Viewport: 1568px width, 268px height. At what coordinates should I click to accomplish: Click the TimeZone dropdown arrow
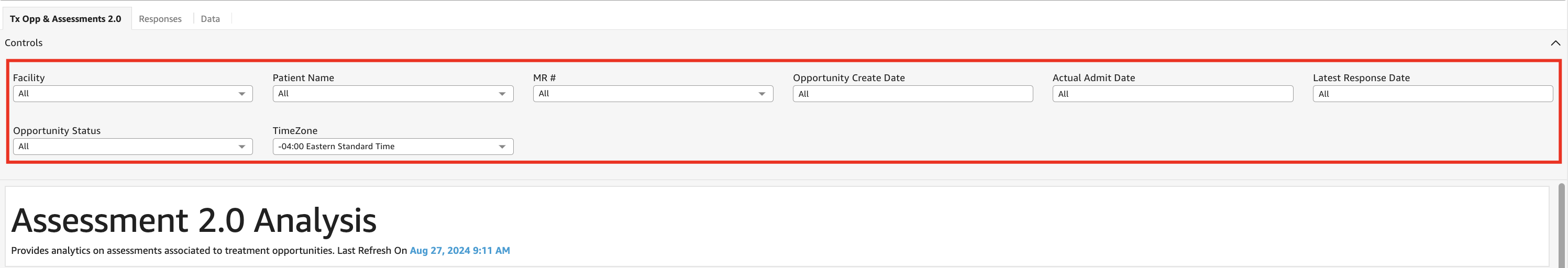point(502,147)
